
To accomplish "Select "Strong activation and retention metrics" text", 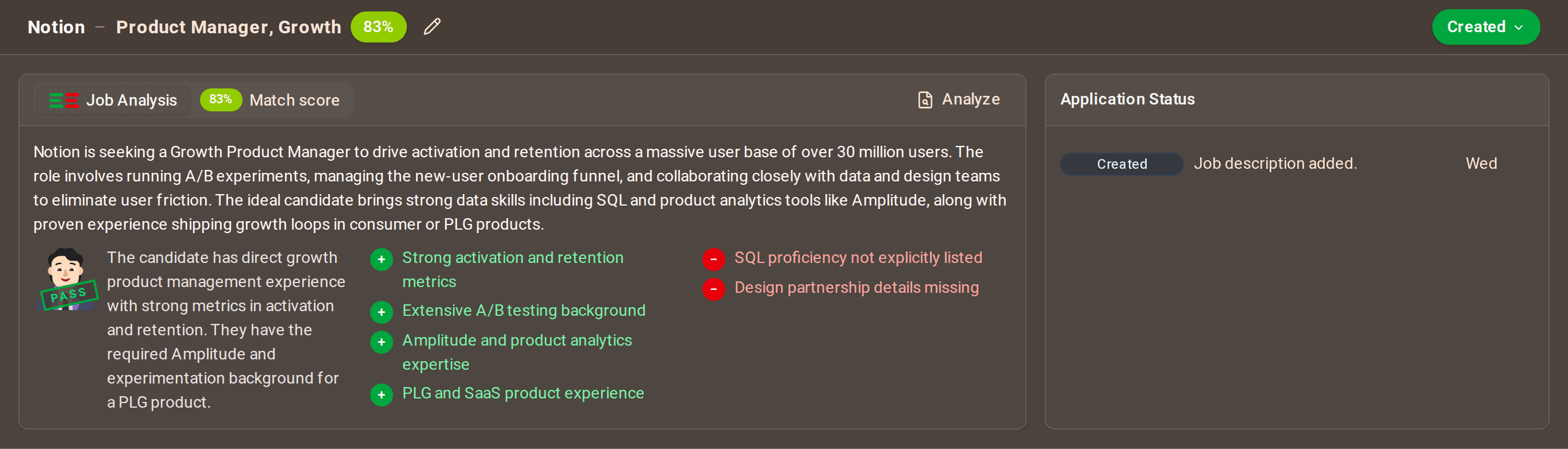I will [x=513, y=269].
